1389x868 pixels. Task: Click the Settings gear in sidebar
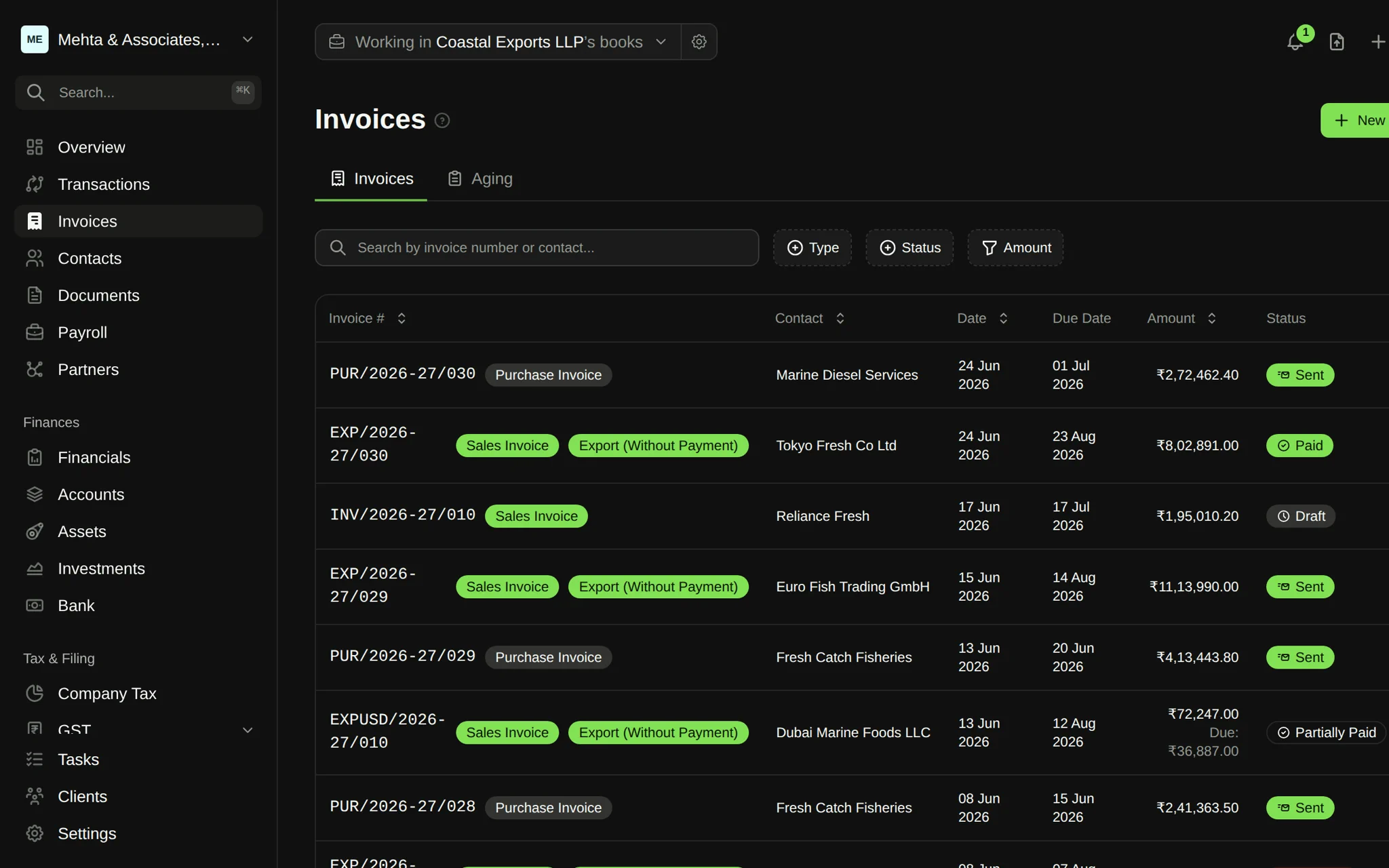point(35,833)
